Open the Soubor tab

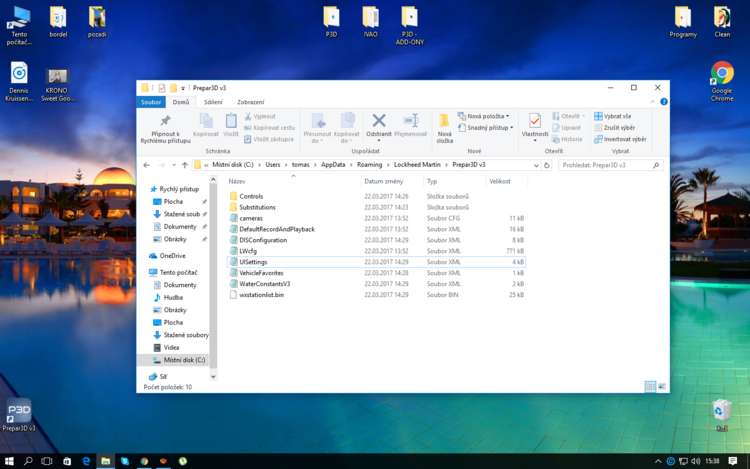point(151,102)
